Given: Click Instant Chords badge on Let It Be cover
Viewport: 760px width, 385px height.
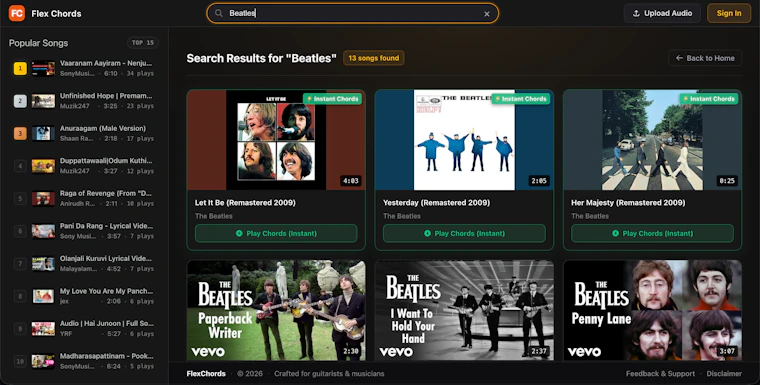Looking at the screenshot, I should (x=332, y=99).
